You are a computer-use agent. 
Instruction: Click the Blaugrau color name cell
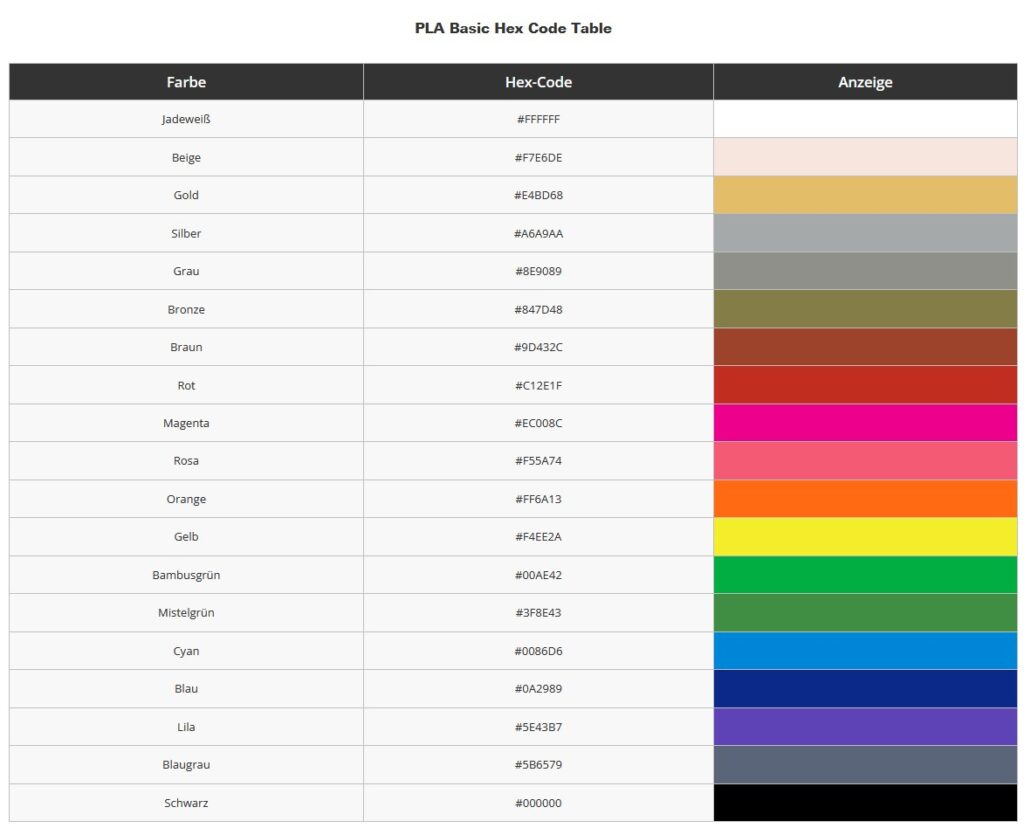pos(186,765)
